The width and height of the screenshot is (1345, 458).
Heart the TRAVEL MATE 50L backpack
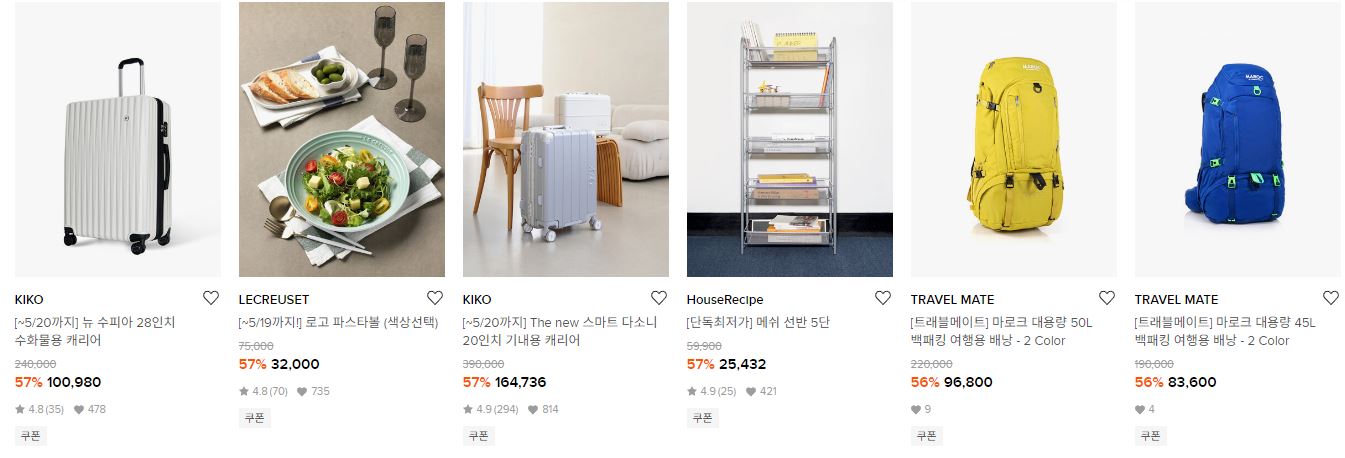[x=1107, y=298]
